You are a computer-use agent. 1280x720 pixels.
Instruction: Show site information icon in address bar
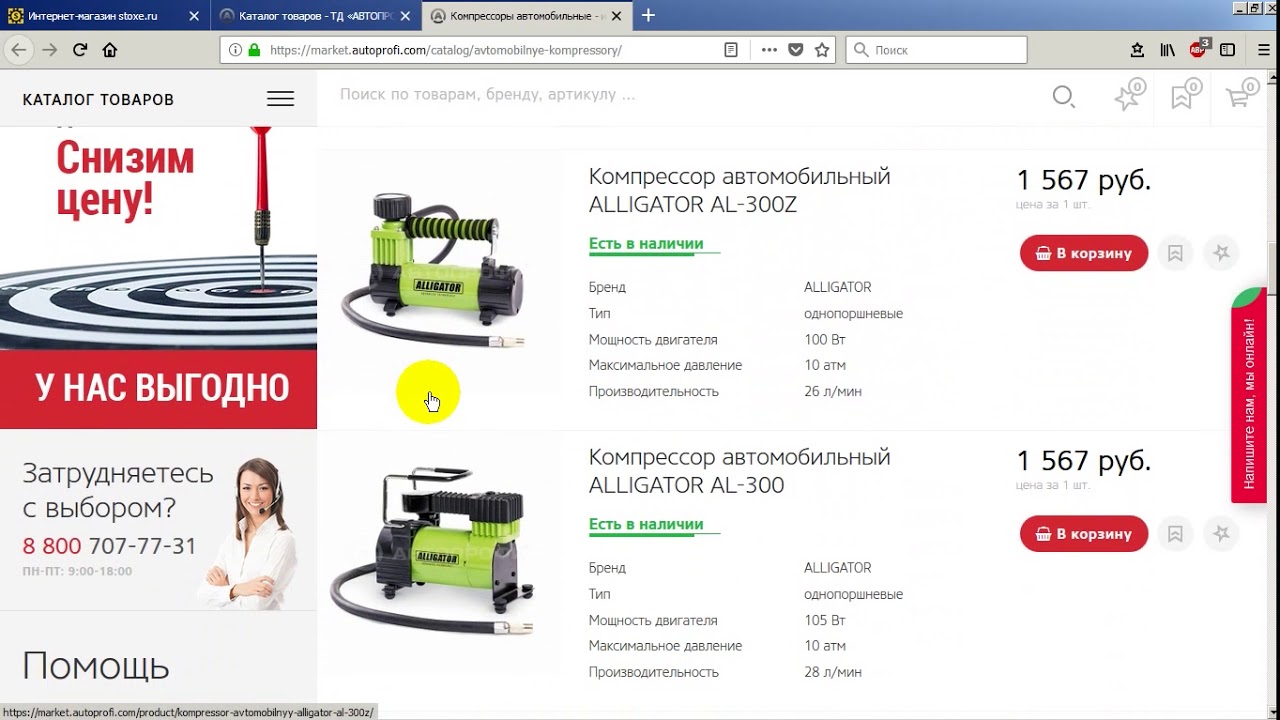235,50
